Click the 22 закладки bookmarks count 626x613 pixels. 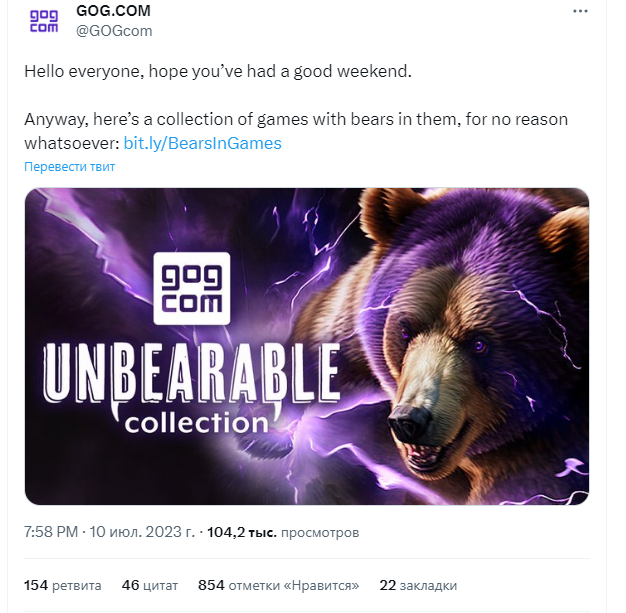pos(417,585)
